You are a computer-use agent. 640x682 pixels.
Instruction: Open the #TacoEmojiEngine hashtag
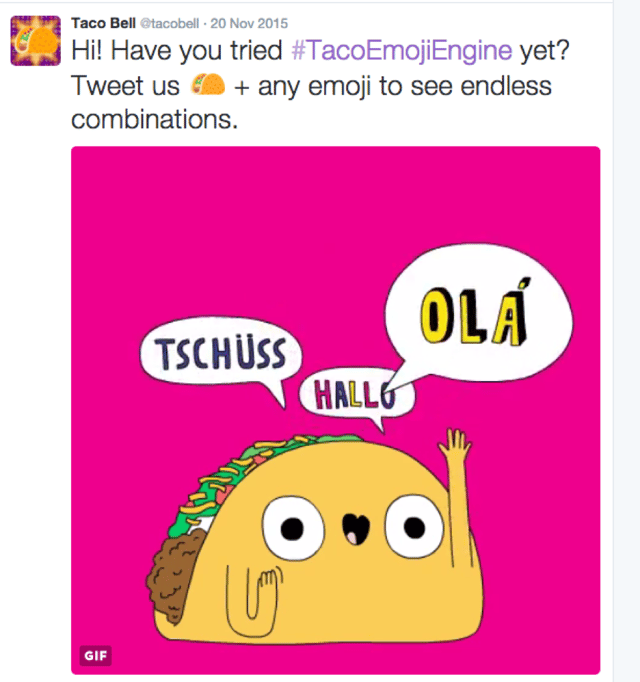tap(402, 50)
